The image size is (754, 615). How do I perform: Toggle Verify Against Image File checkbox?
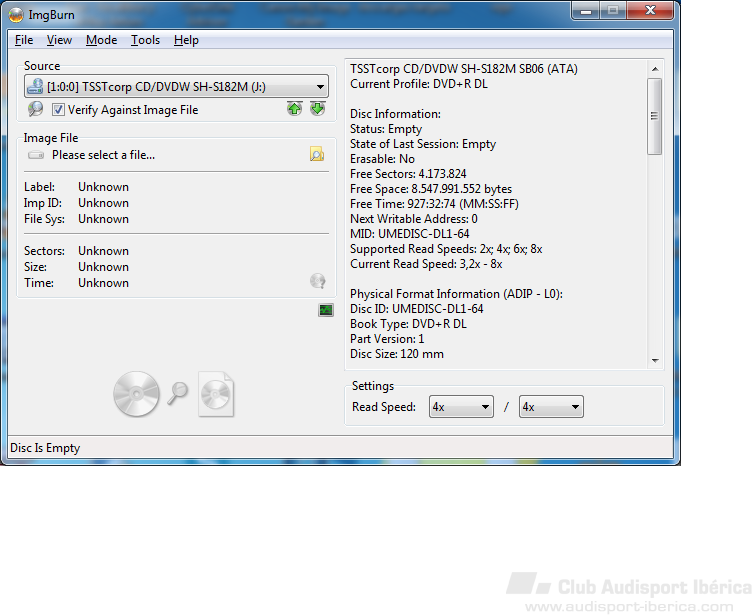coord(58,110)
